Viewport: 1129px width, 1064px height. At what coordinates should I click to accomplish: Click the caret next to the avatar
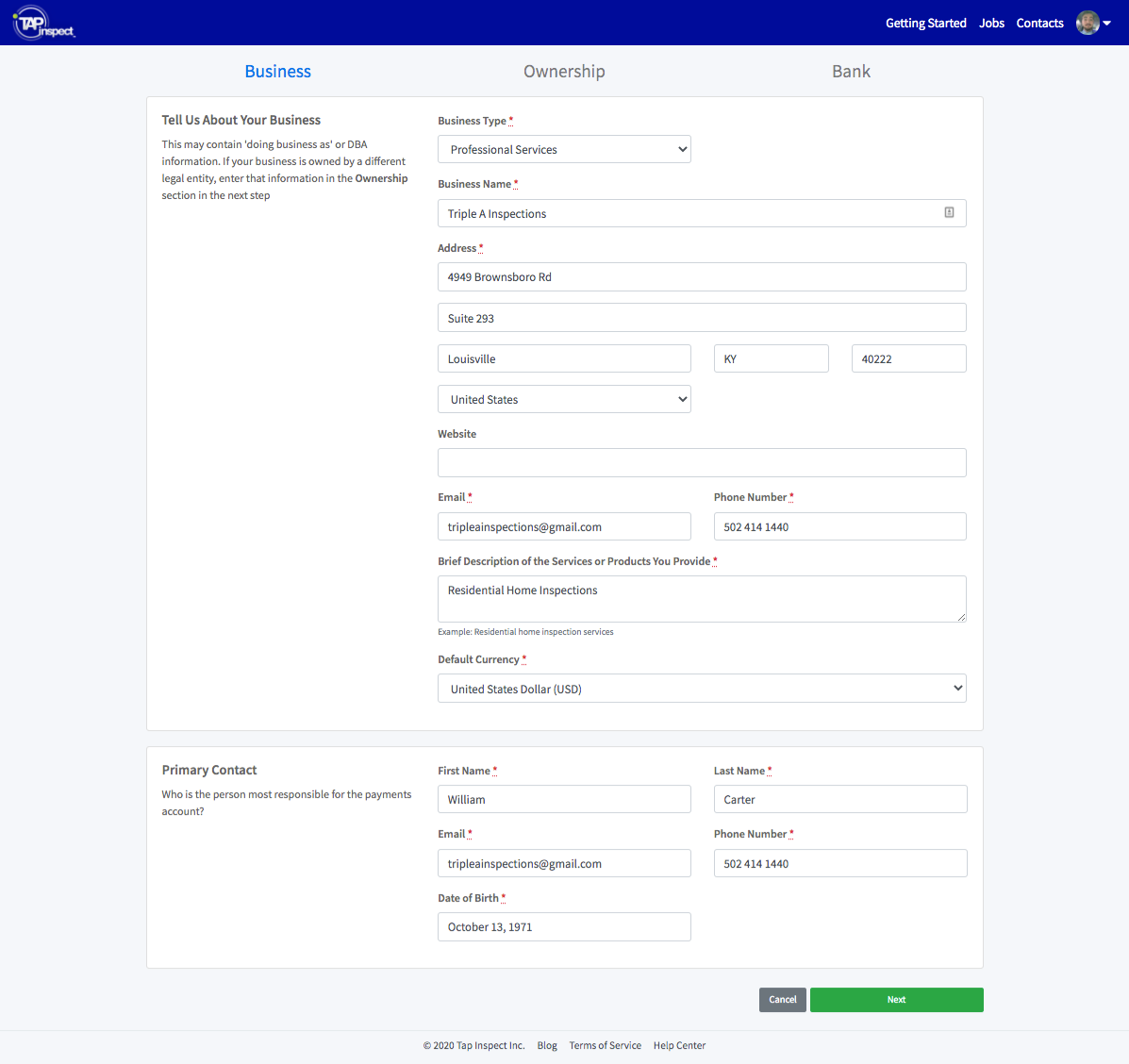pyautogui.click(x=1106, y=23)
